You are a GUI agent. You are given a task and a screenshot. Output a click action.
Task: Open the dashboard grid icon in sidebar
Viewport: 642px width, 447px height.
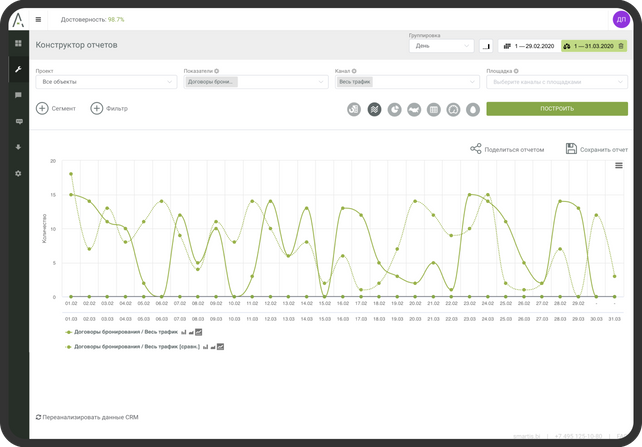18,44
